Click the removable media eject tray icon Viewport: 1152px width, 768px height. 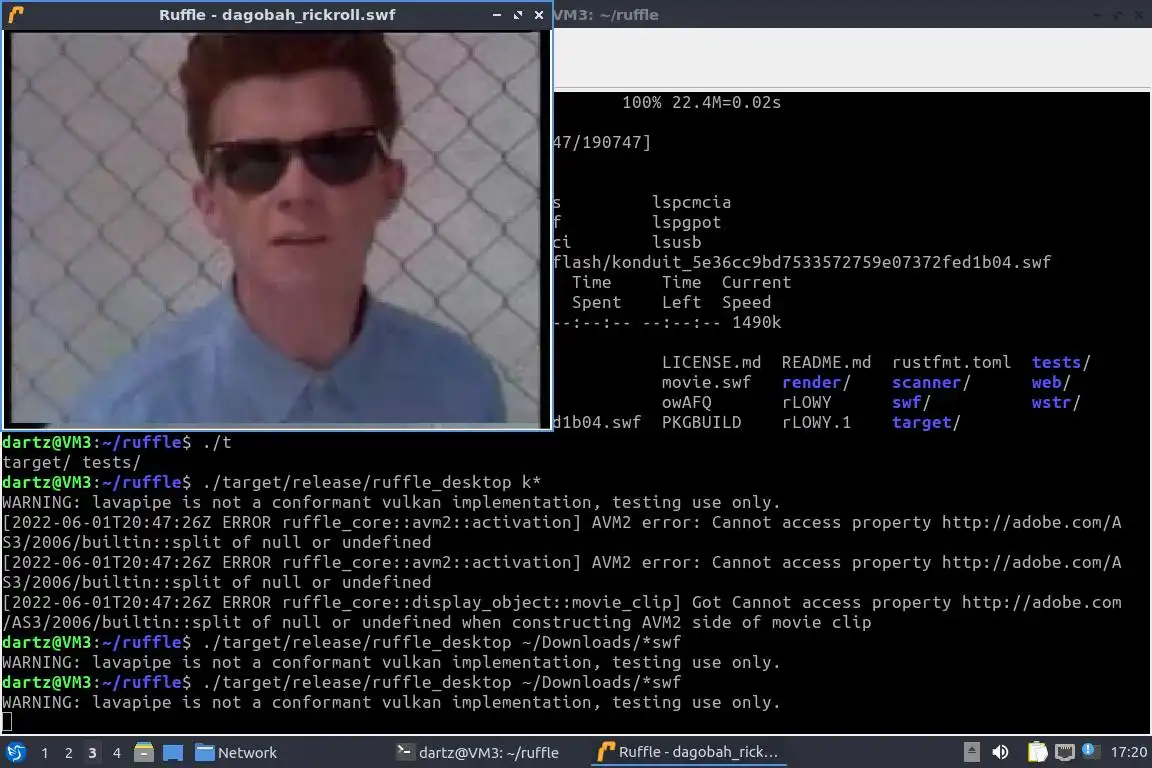[971, 752]
